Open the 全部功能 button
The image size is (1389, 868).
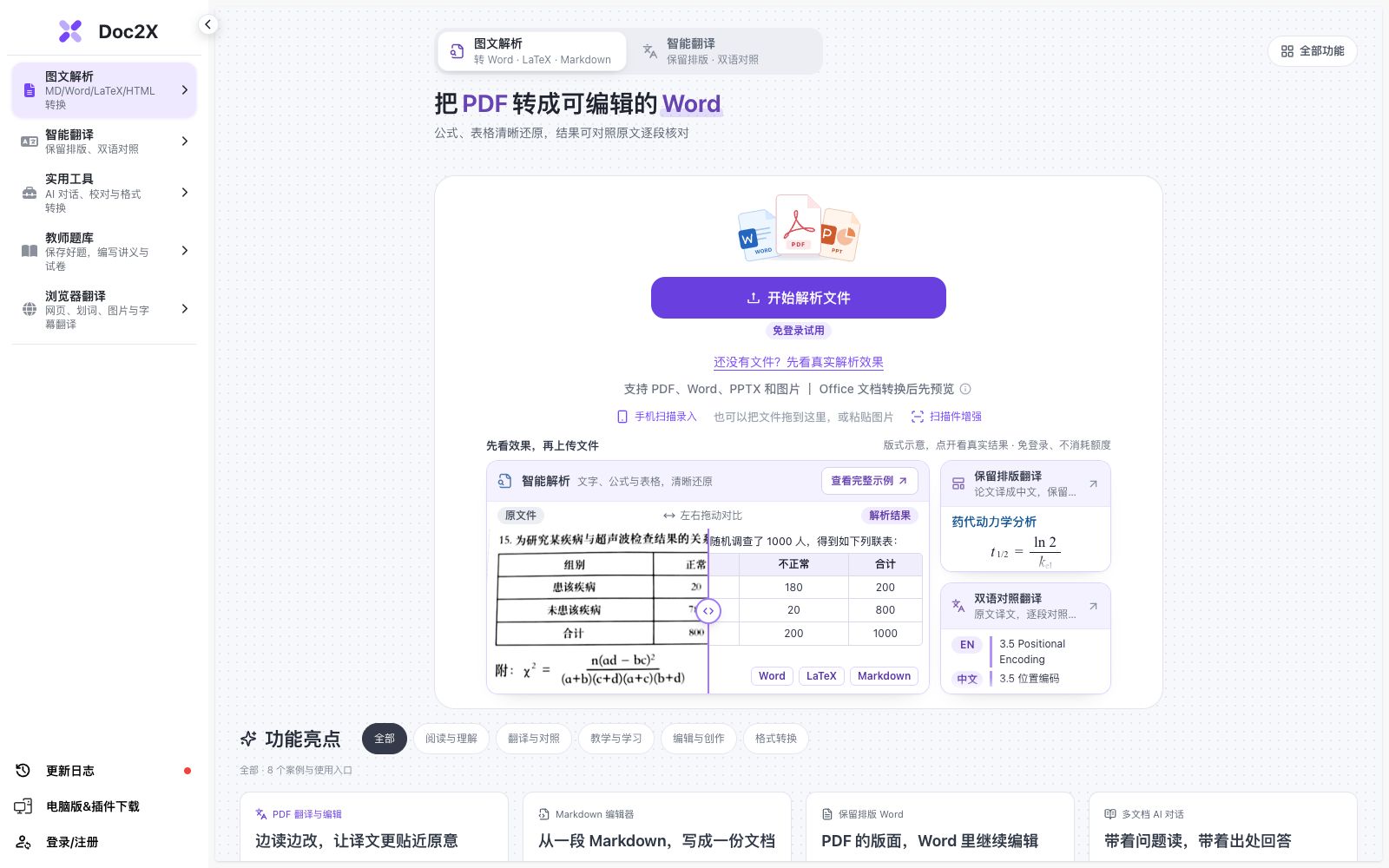click(1313, 51)
